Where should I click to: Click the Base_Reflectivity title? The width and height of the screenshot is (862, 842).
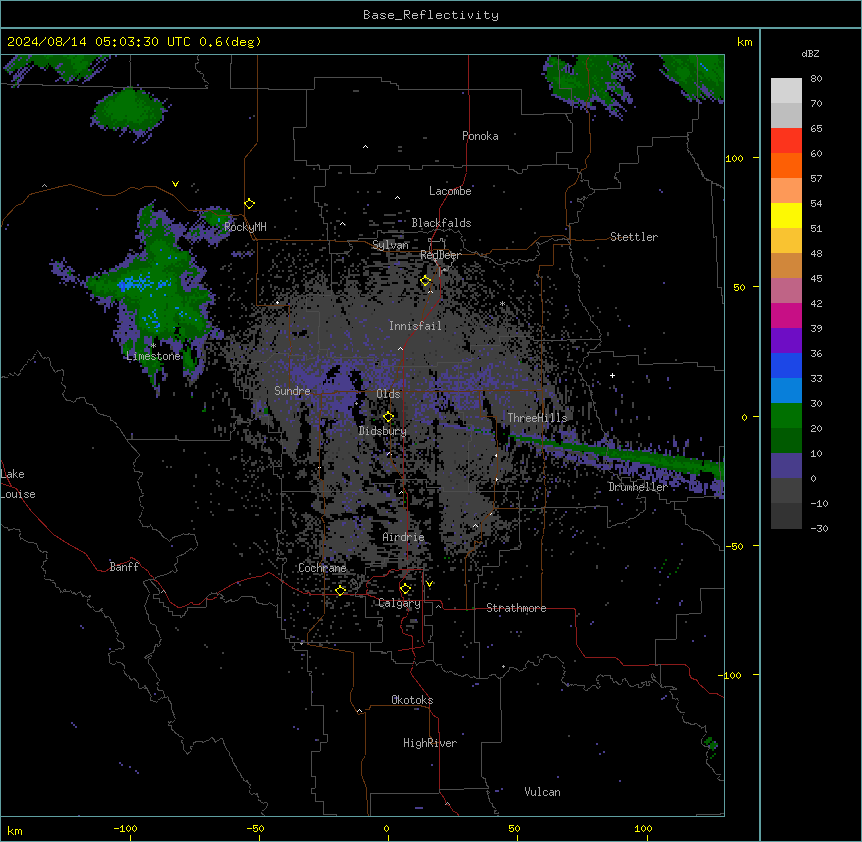[x=431, y=15]
